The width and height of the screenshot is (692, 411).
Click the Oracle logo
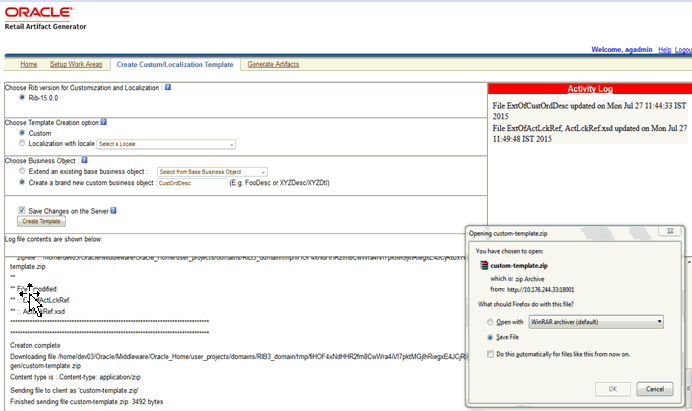click(38, 12)
